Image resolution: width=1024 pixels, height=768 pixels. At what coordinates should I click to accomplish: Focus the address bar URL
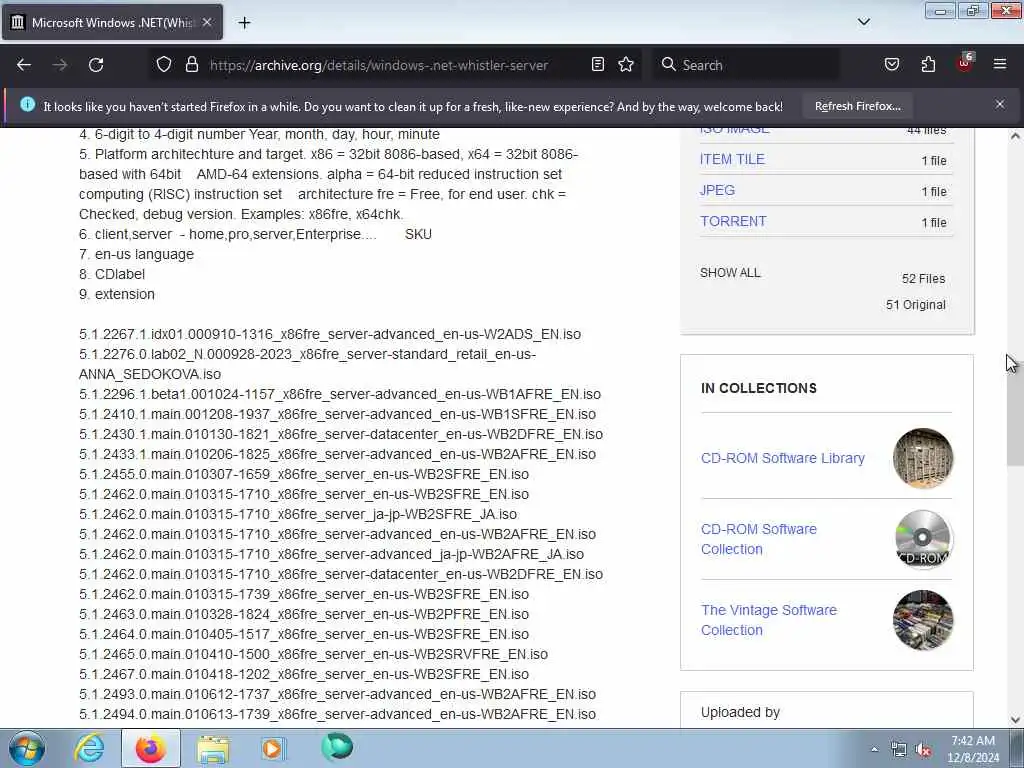click(x=379, y=65)
